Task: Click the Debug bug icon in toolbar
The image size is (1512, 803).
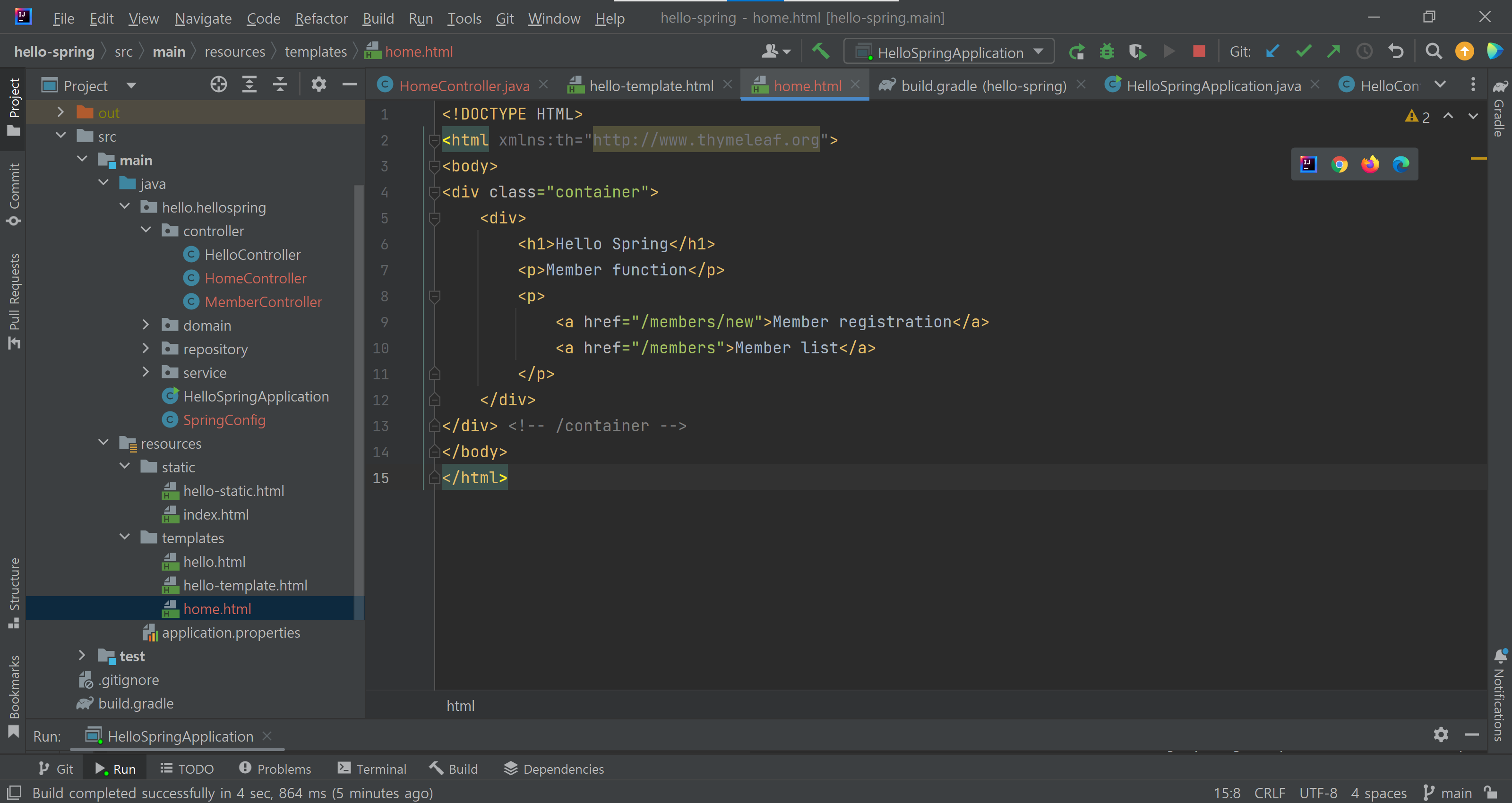Action: click(1107, 51)
